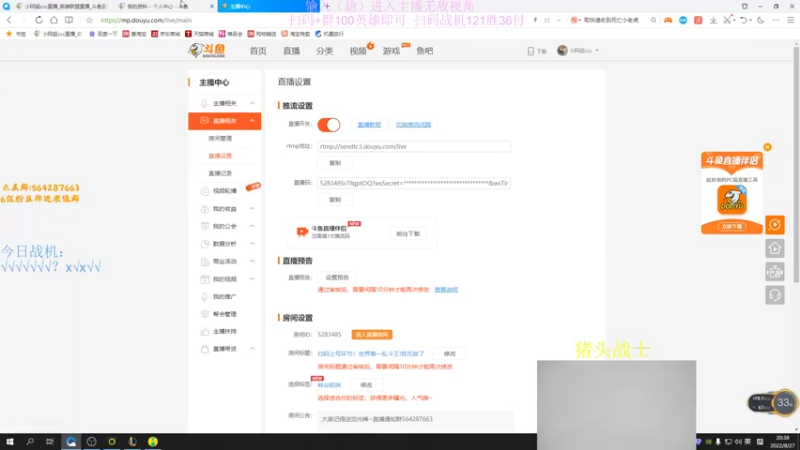This screenshot has width=800, height=450.
Task: Open the blue link right of 直播教程
Action: tap(413, 124)
